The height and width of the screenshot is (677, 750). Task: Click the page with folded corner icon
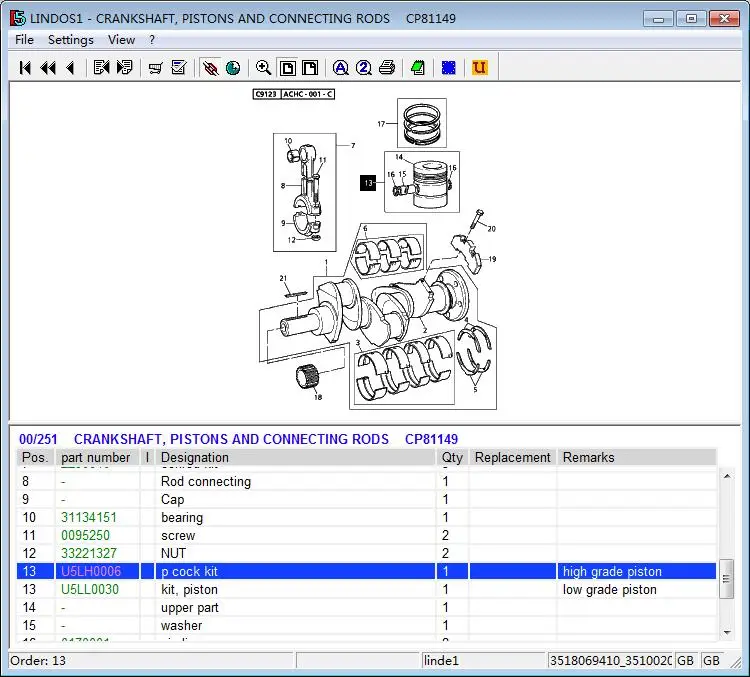coord(310,68)
